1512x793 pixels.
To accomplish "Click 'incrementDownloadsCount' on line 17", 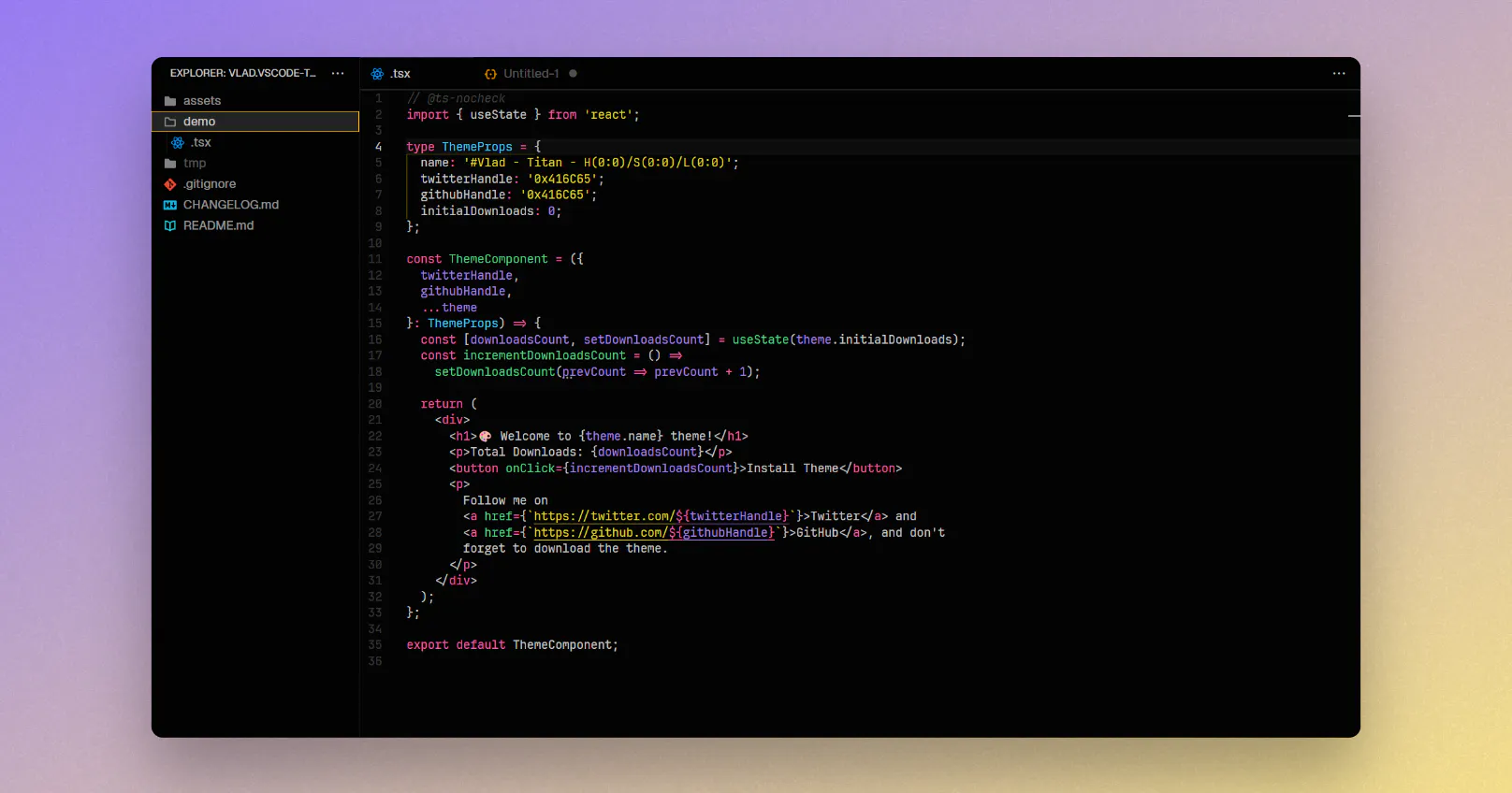I will [x=545, y=355].
